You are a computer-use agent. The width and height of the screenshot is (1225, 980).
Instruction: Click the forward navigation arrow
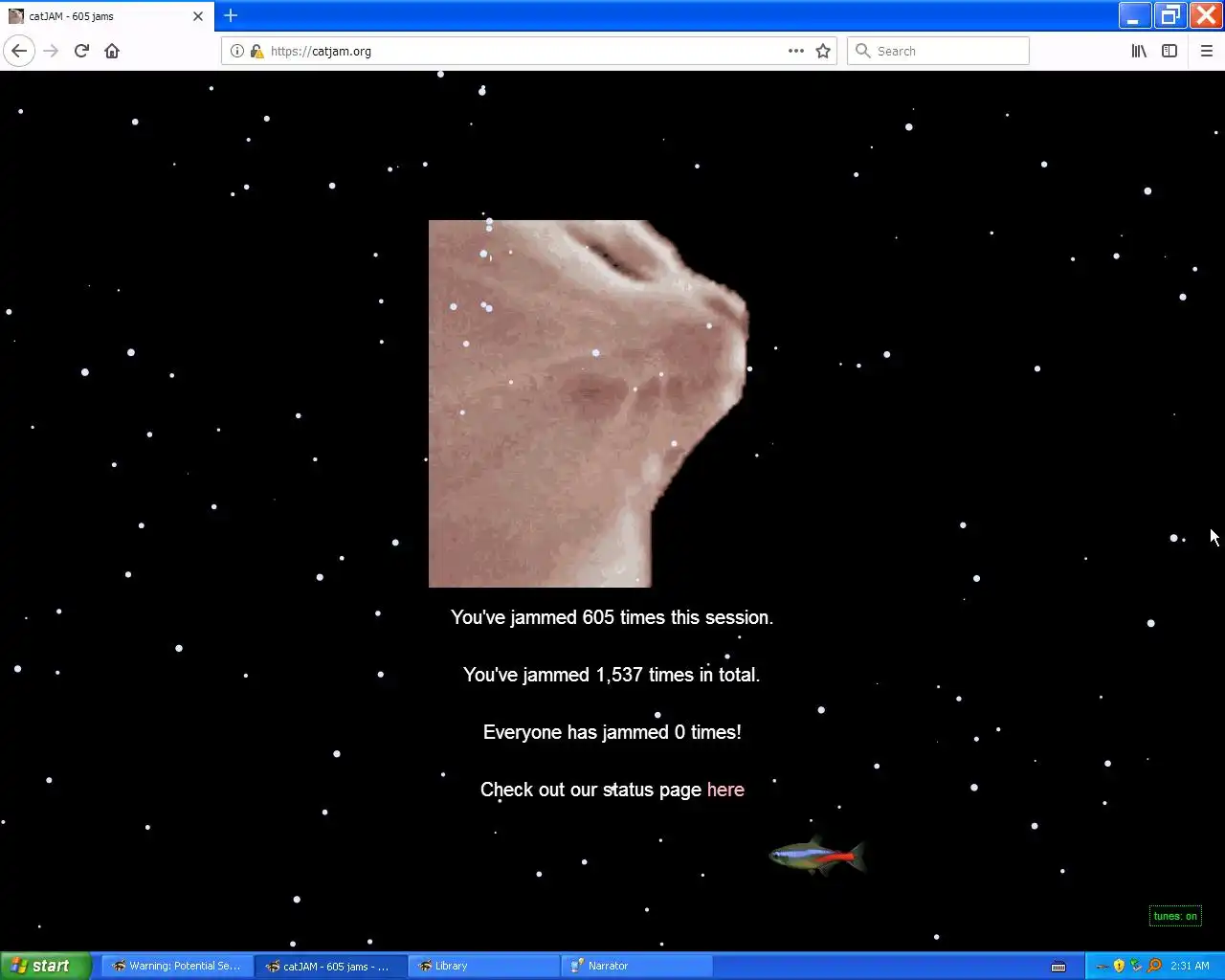point(52,51)
